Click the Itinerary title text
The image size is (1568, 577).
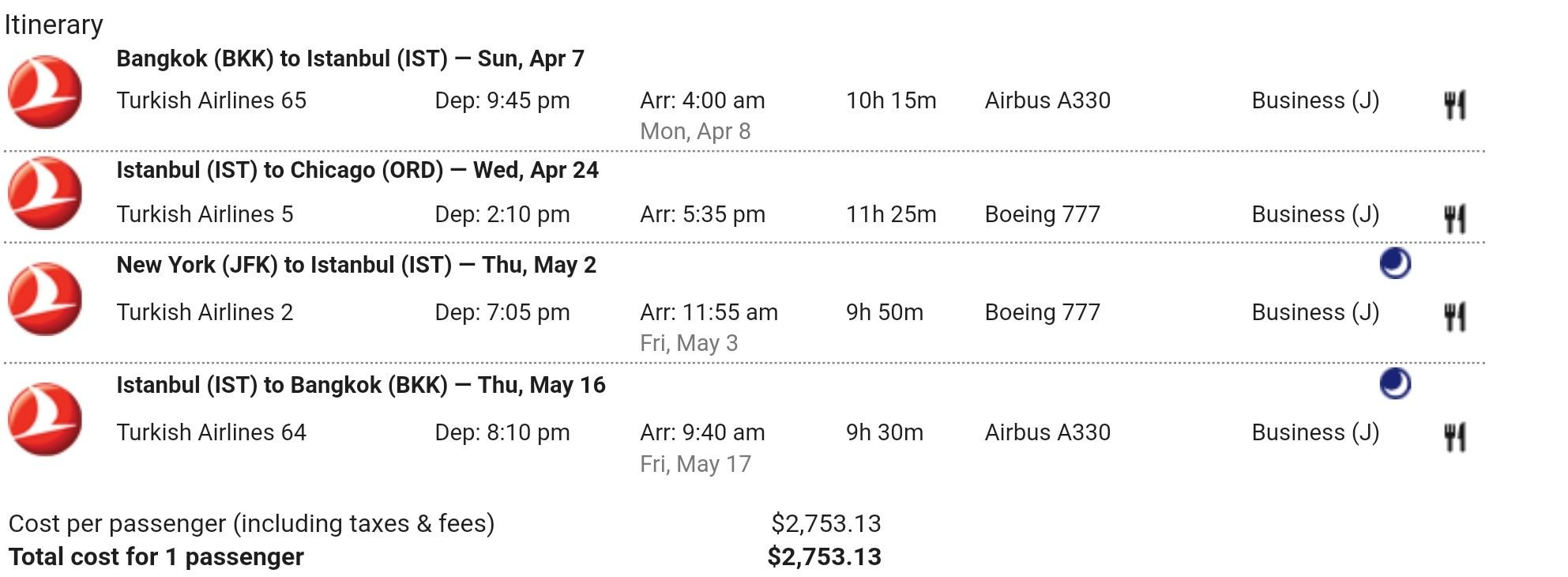coord(54,25)
